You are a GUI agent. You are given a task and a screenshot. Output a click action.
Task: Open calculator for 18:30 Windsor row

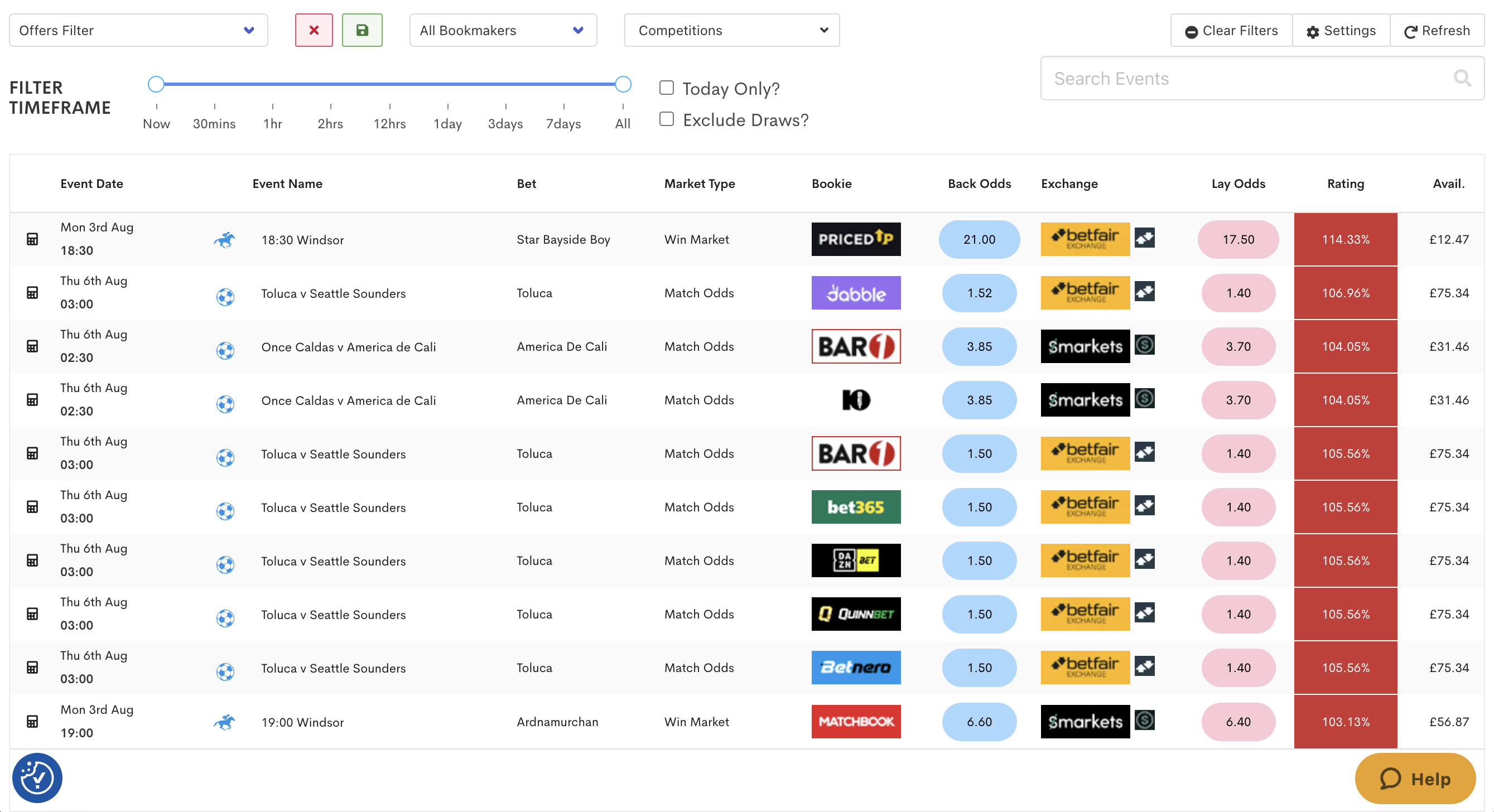coord(32,239)
